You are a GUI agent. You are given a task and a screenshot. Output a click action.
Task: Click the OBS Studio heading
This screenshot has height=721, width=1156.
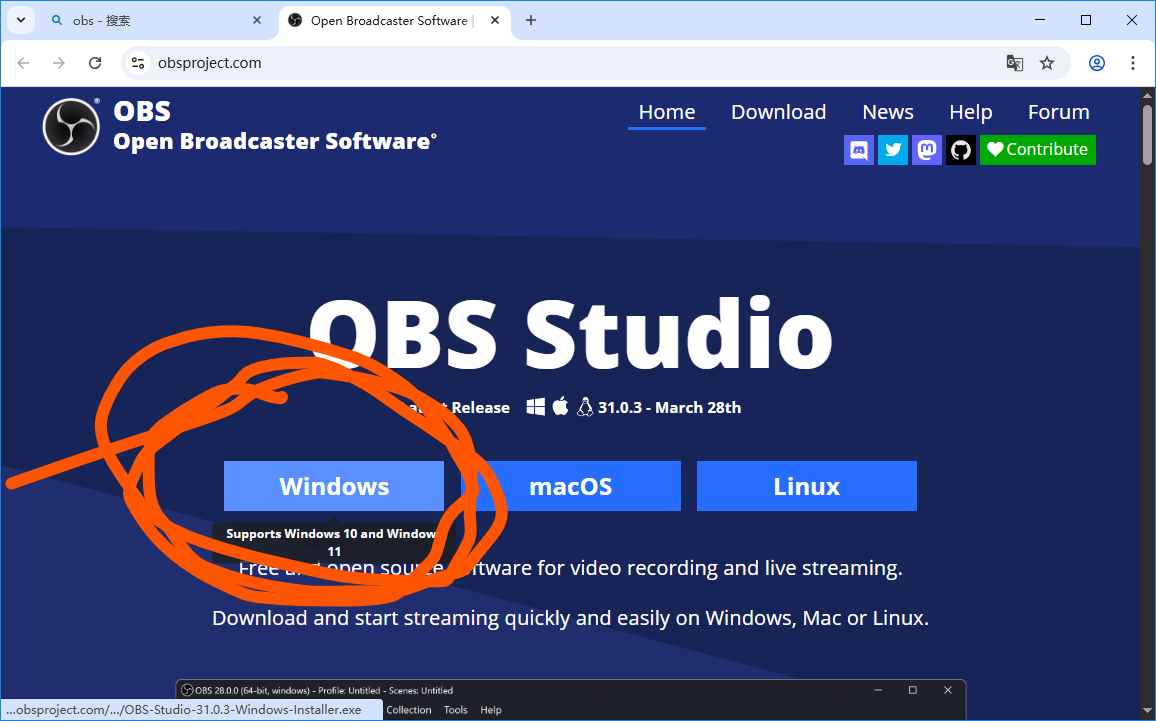click(x=571, y=333)
